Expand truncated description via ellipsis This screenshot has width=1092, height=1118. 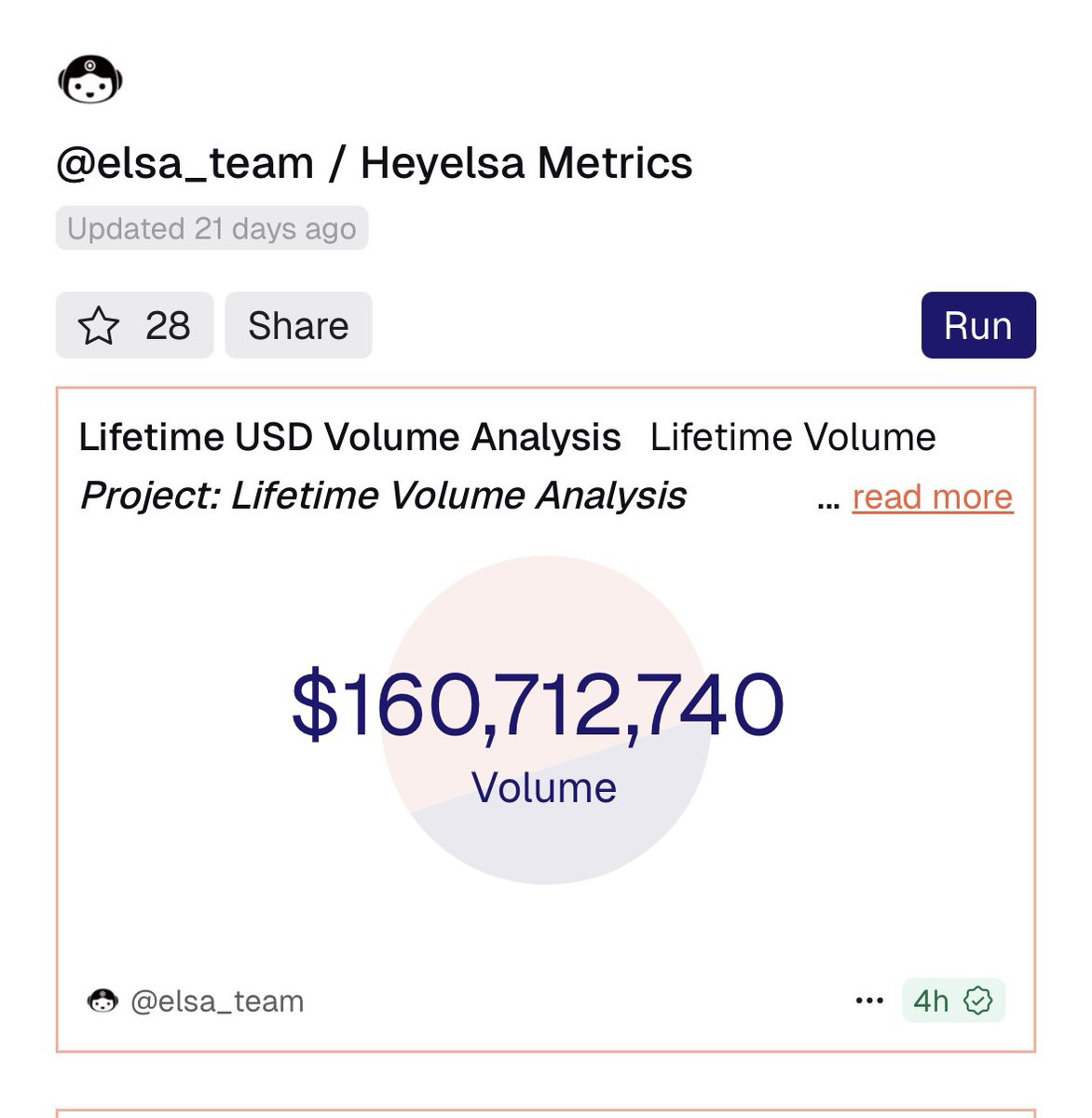coord(828,504)
